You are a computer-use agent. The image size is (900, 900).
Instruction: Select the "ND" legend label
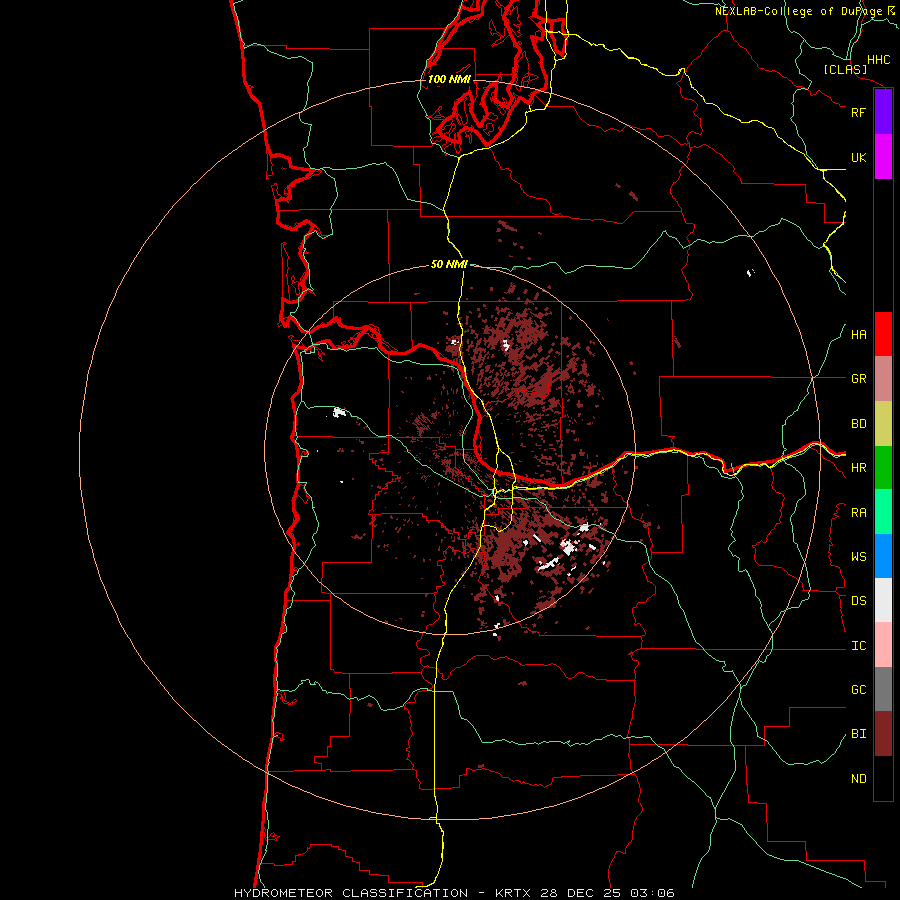[858, 779]
